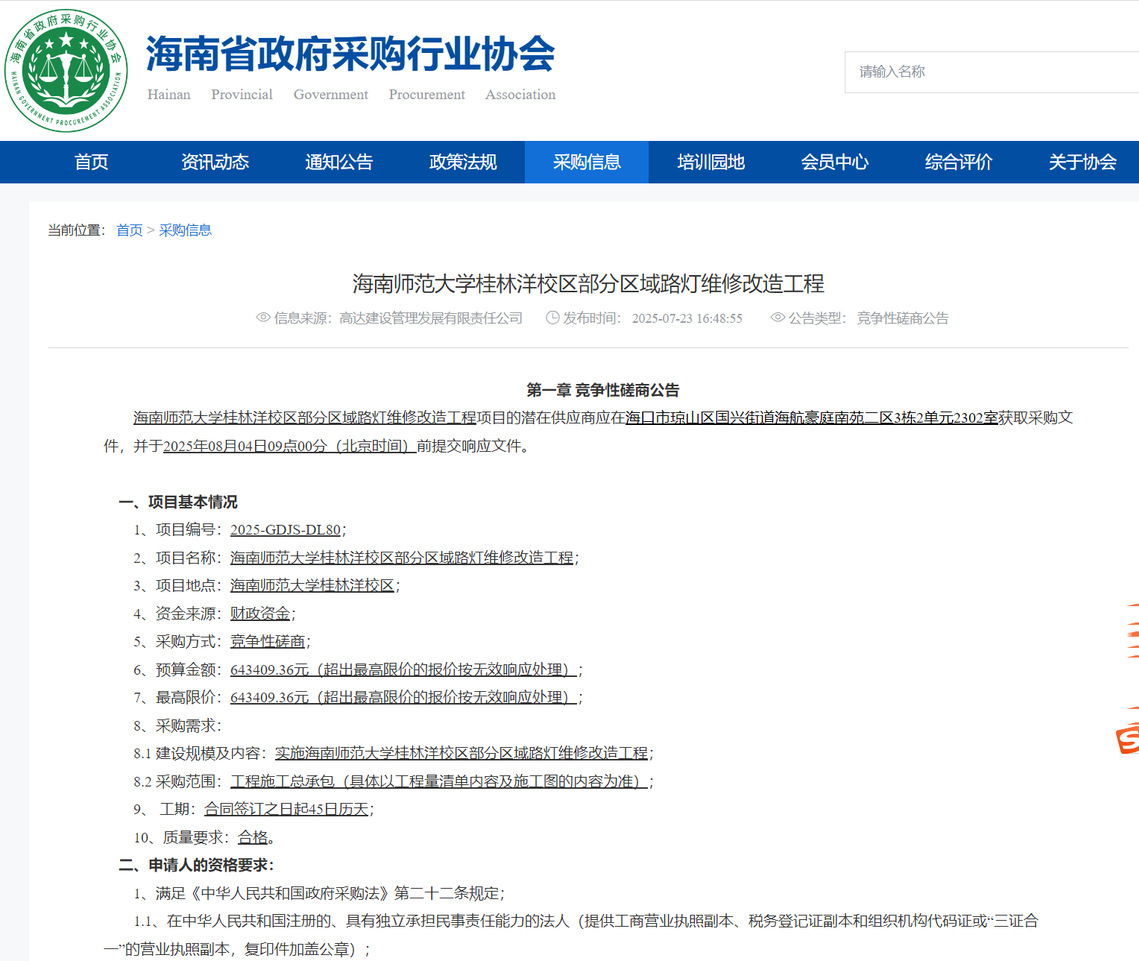Open the 综合评价 menu item
The image size is (1139, 961).
tap(959, 162)
